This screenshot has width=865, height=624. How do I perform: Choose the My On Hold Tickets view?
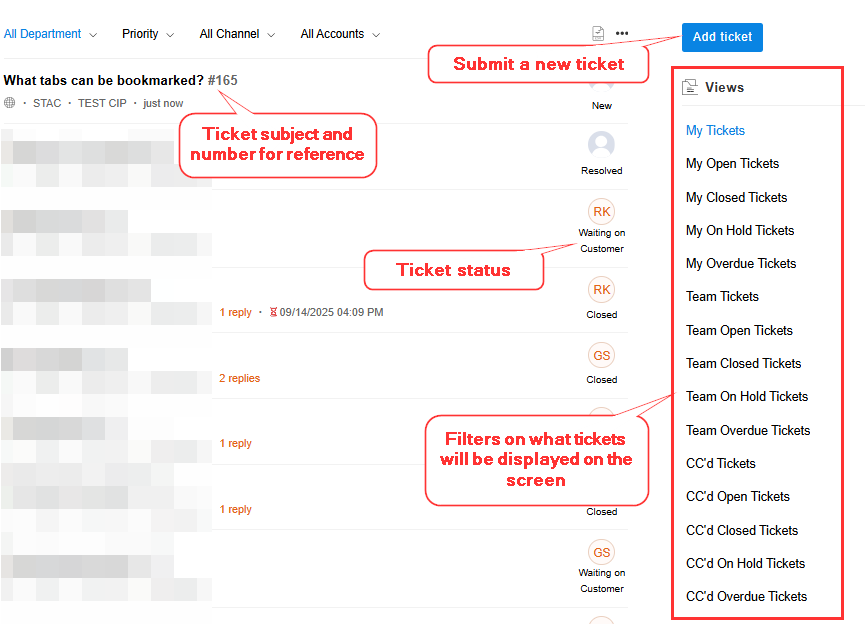[x=740, y=231]
